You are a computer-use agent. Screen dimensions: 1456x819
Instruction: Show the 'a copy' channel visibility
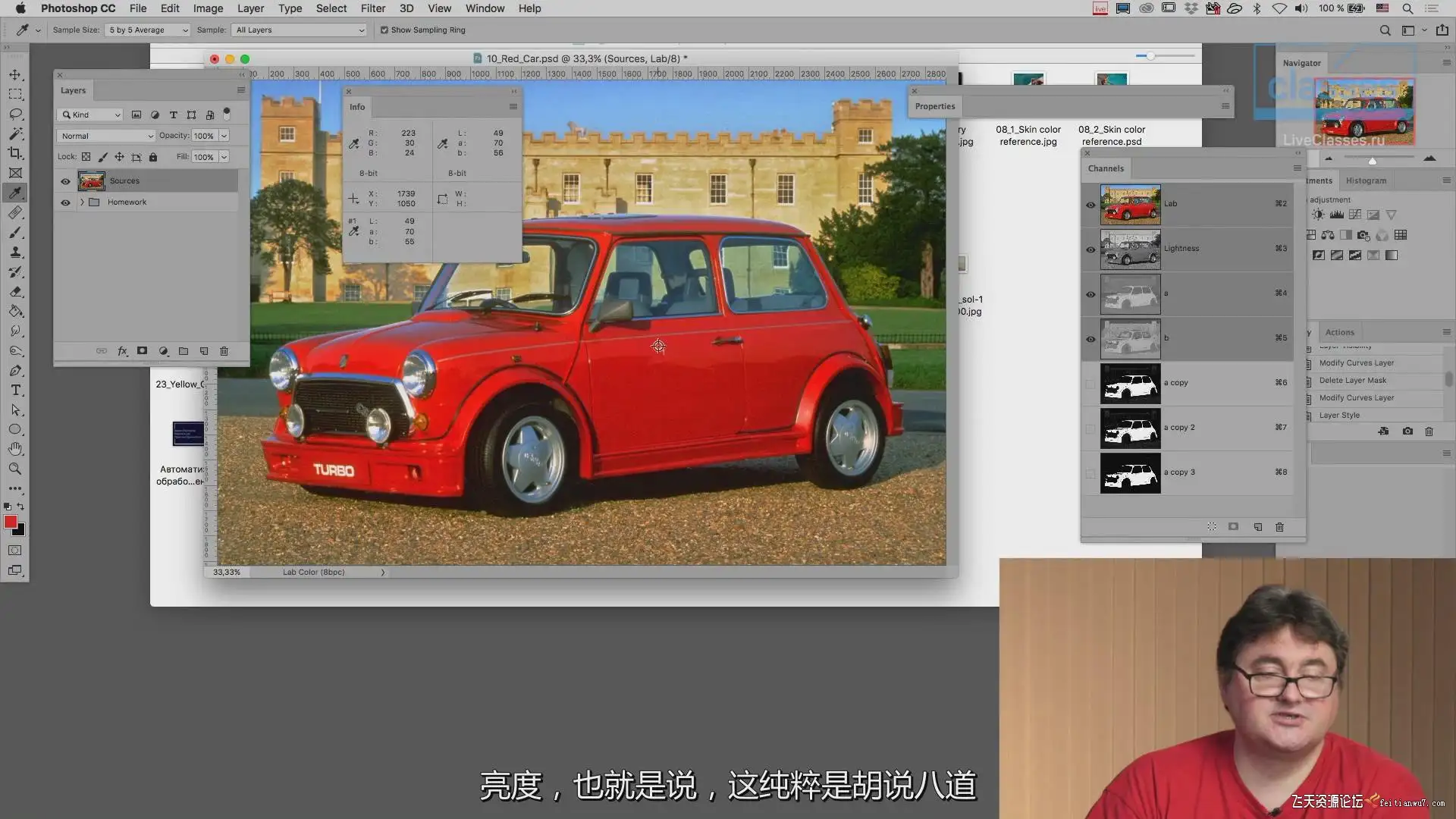[x=1090, y=384]
